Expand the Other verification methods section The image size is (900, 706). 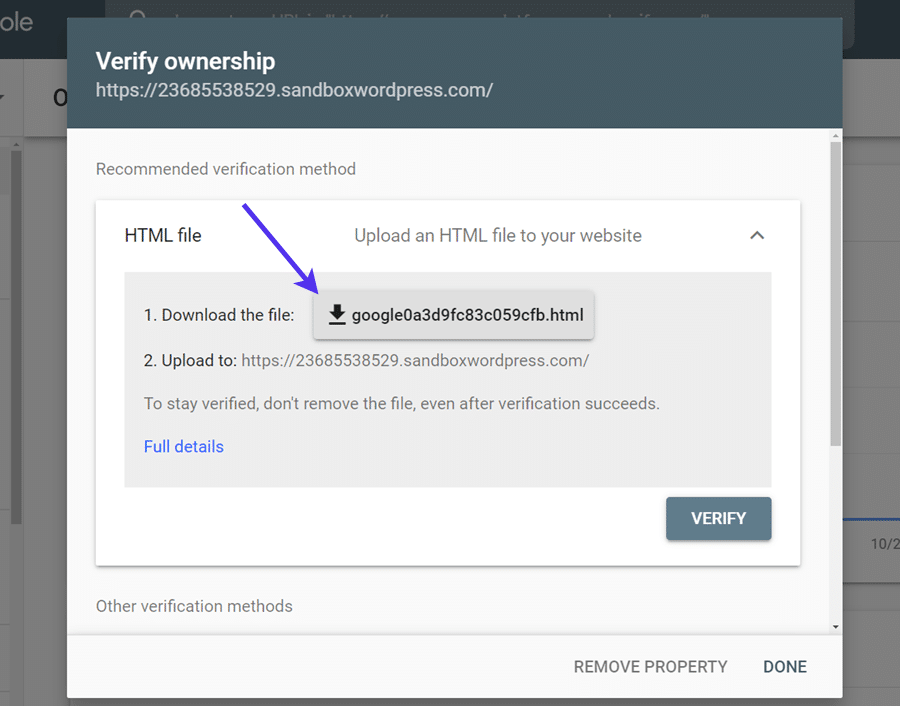coord(193,606)
